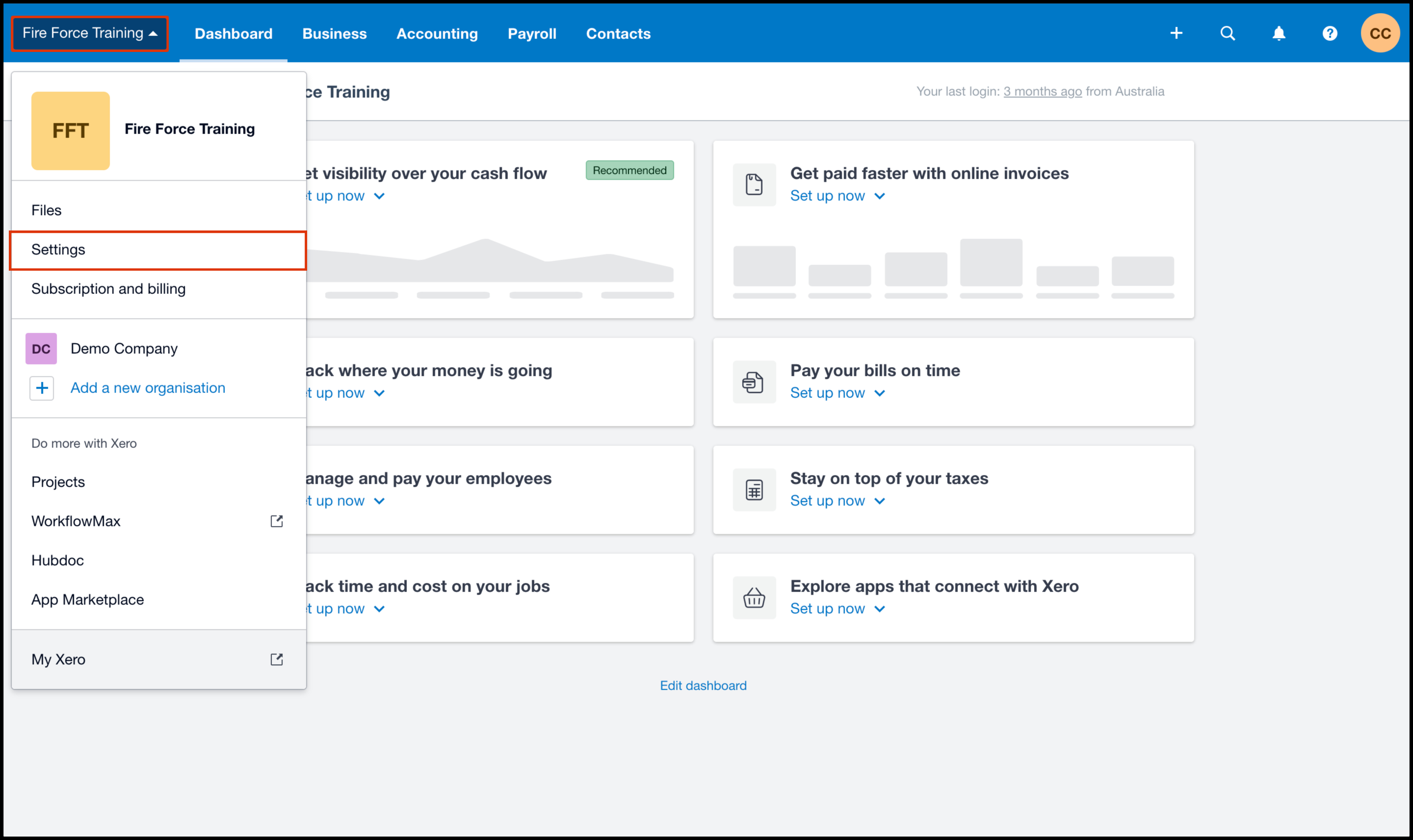Viewport: 1413px width, 840px height.
Task: Click the pay bills icon
Action: click(754, 382)
